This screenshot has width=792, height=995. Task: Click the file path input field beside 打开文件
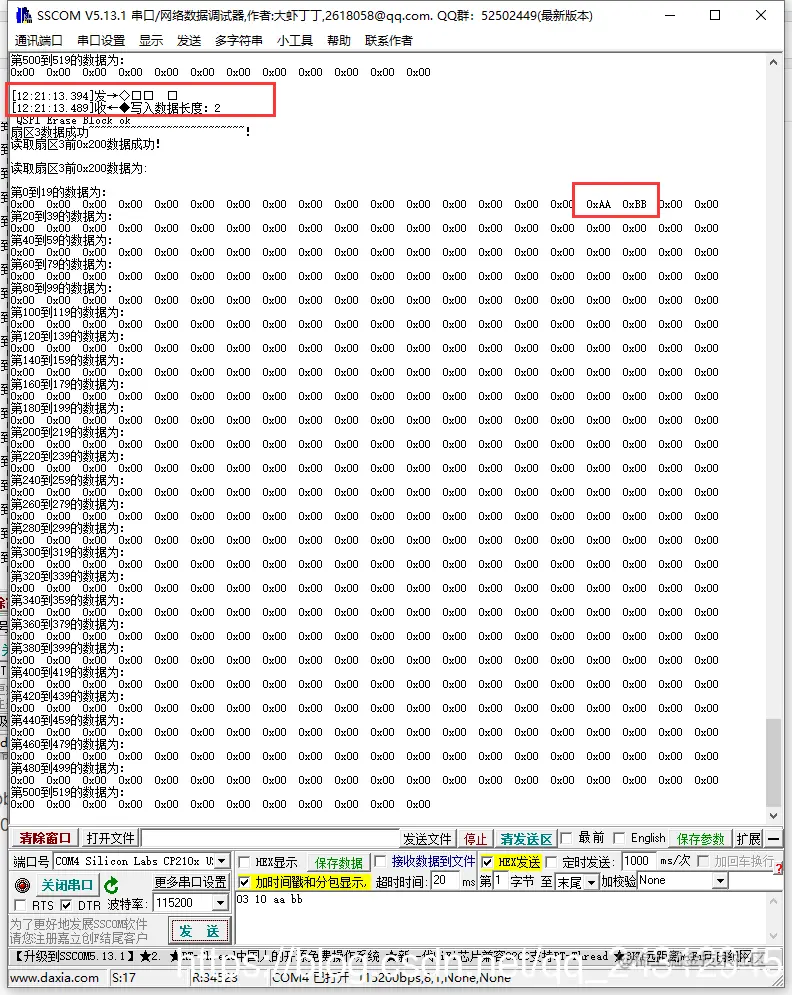coord(270,838)
